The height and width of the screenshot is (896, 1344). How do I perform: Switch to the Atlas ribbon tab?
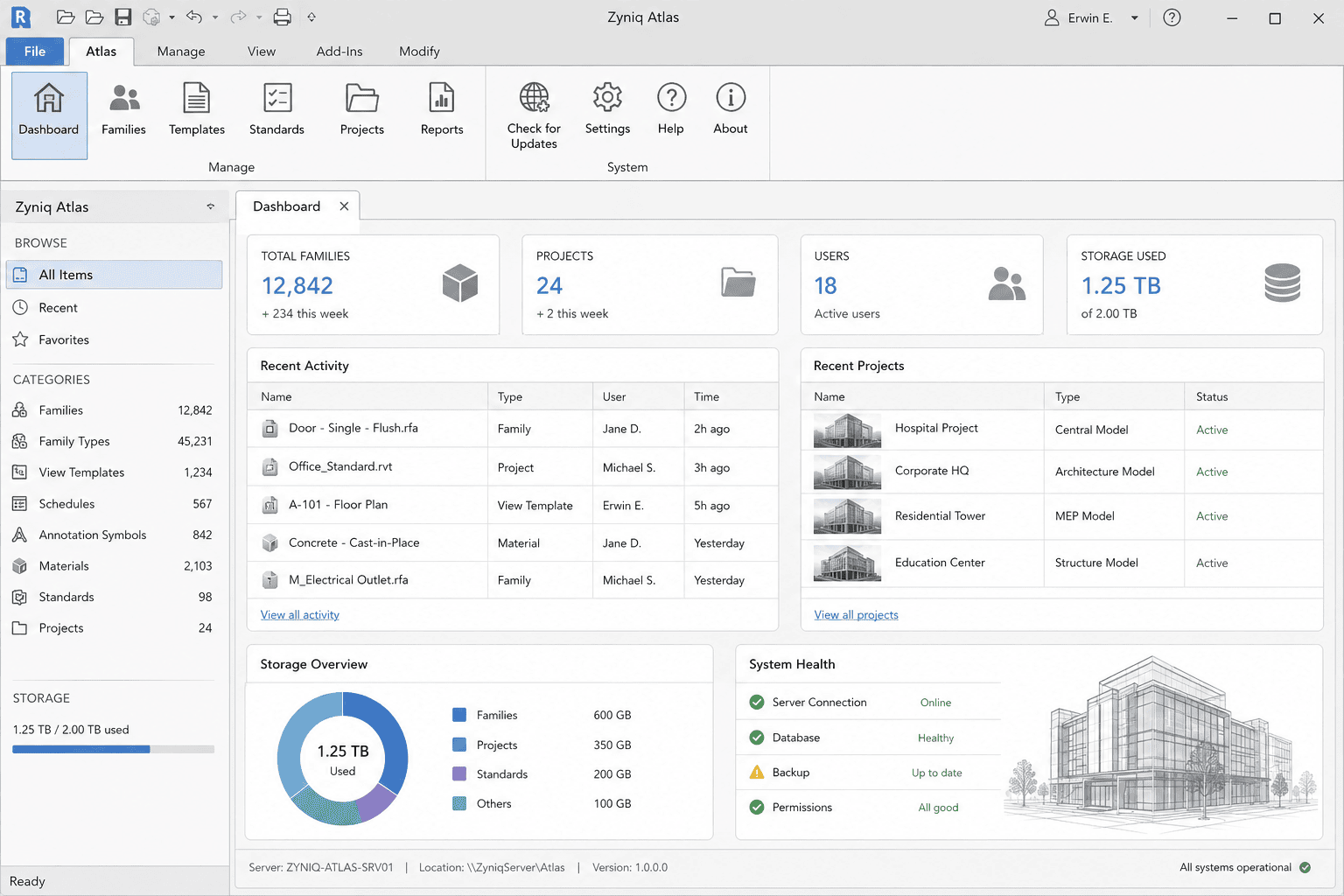101,52
